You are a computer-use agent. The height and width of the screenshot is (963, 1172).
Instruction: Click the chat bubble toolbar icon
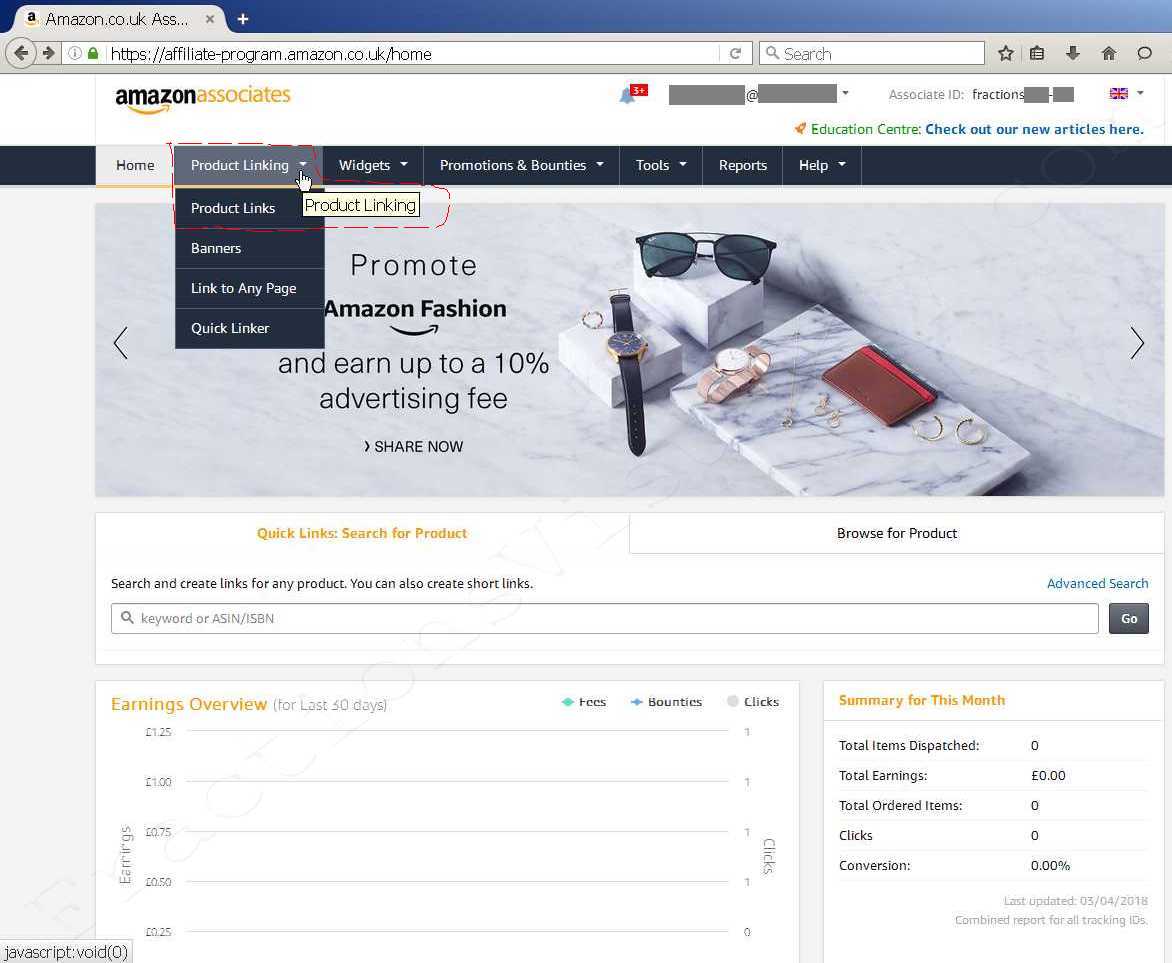point(1144,53)
